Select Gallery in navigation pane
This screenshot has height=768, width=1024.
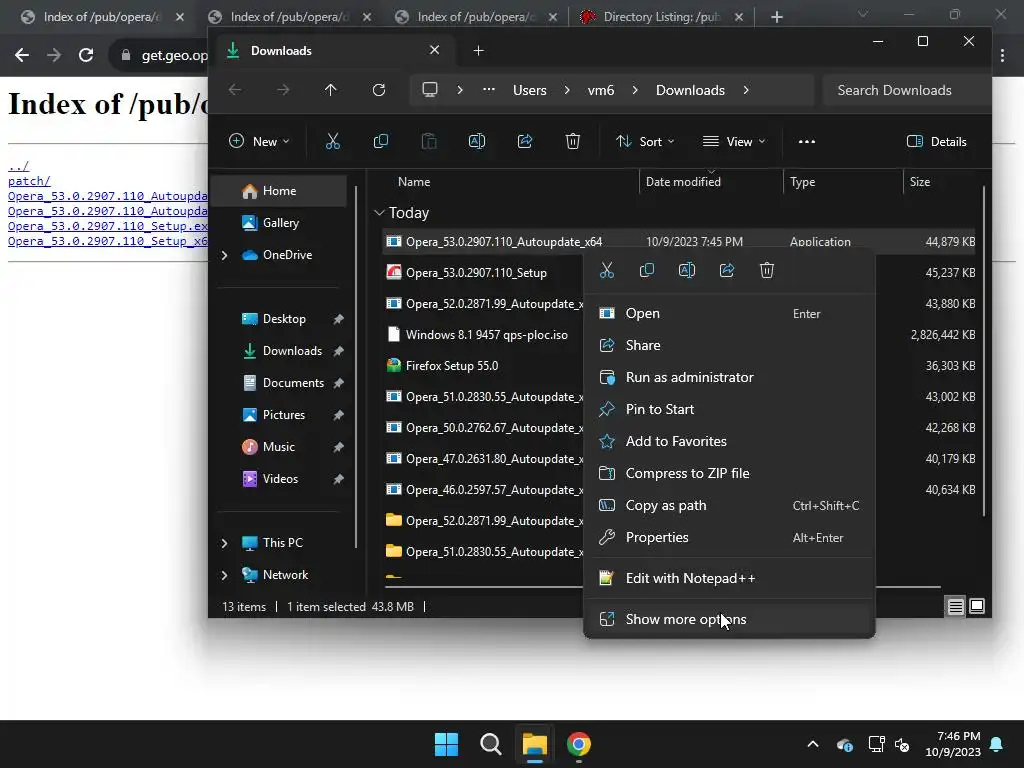pos(281,223)
